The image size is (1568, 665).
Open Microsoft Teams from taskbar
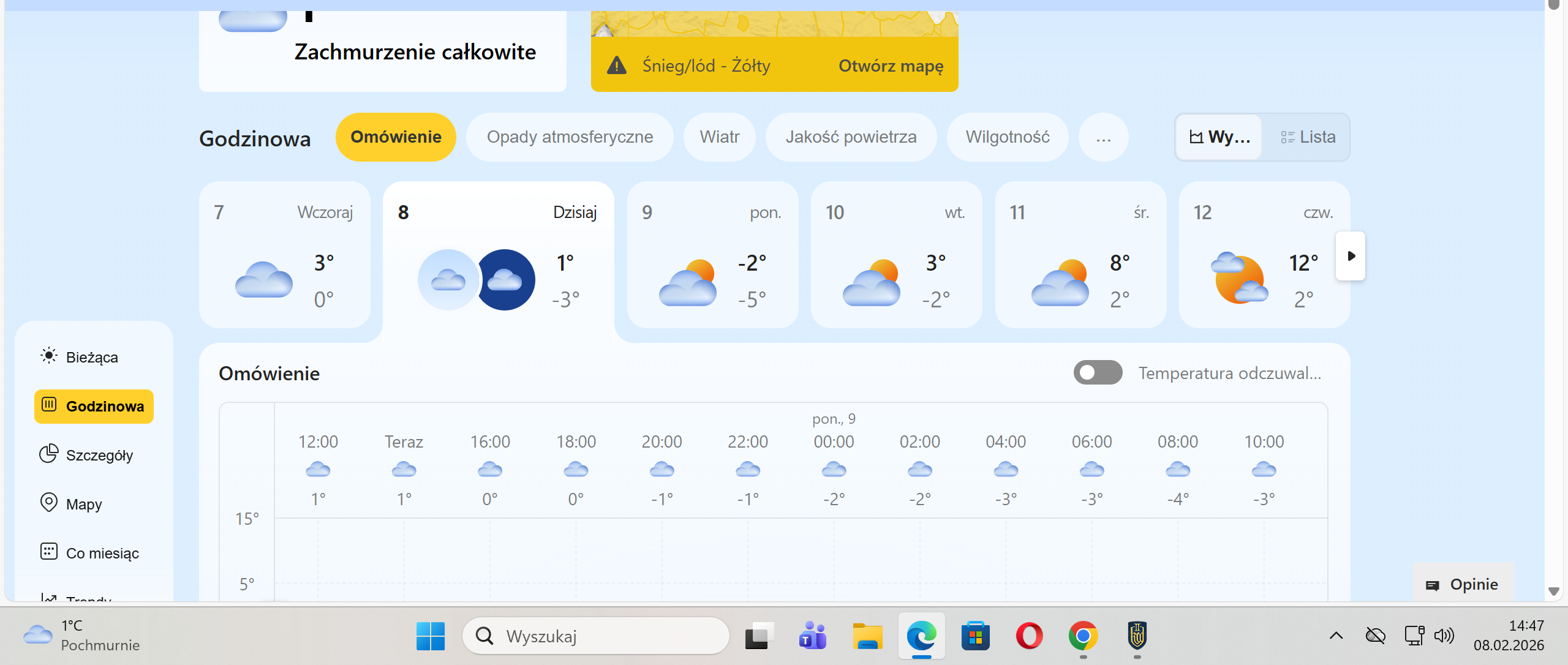pos(812,636)
